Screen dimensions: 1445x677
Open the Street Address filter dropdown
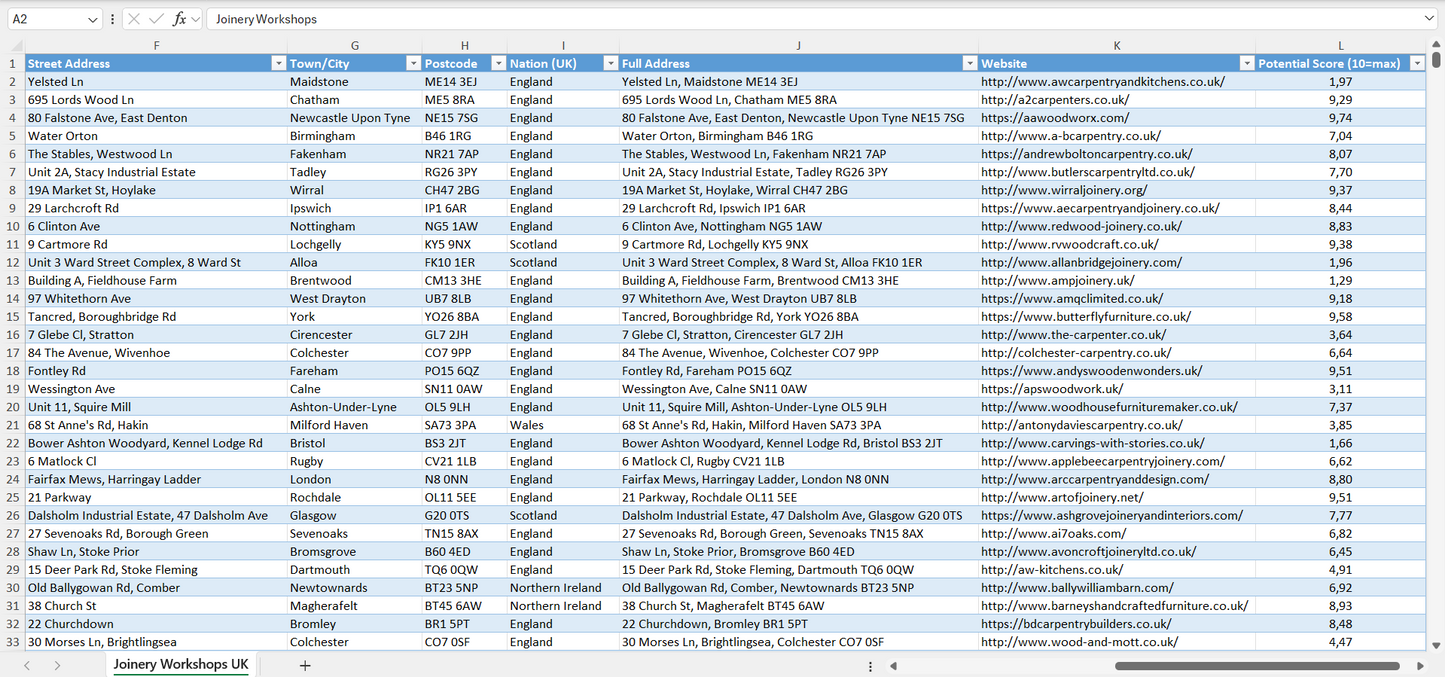[278, 63]
